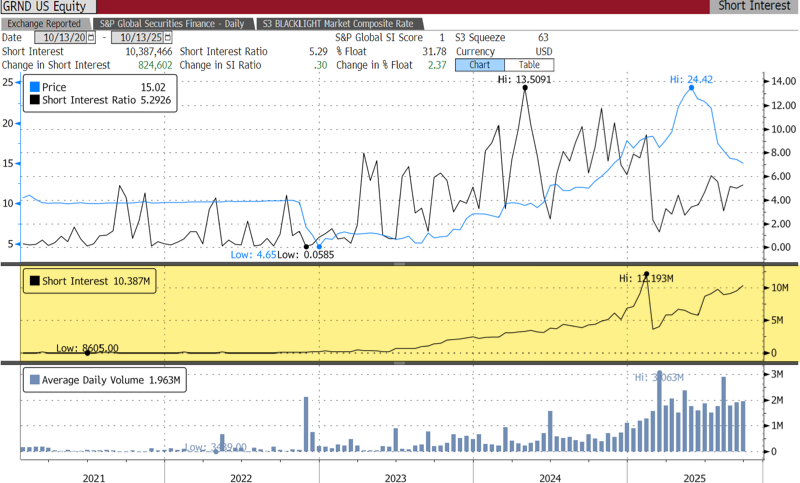The height and width of the screenshot is (483, 800).
Task: Open the start date calendar picker
Action: (91, 37)
